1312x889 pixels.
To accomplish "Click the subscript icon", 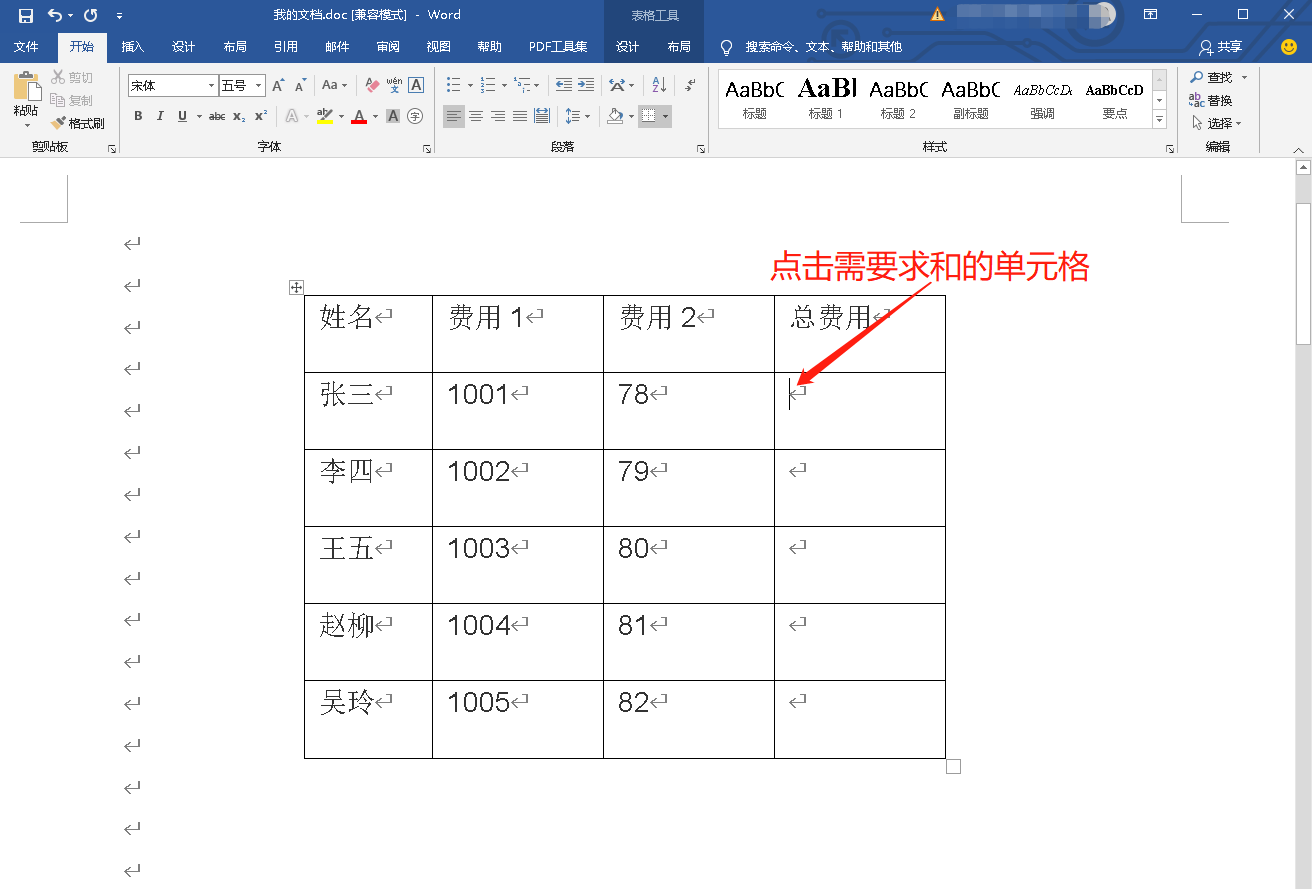I will [237, 116].
